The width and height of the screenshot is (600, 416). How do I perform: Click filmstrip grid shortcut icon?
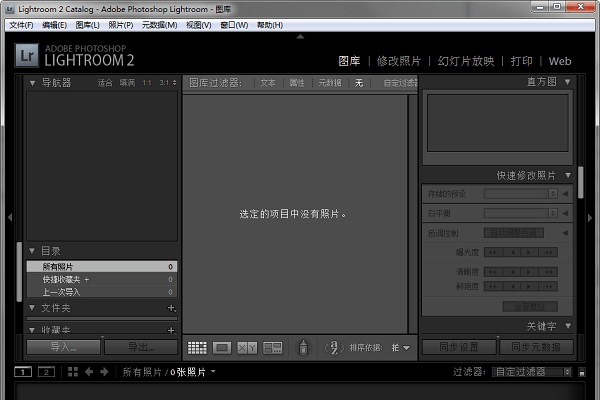click(73, 372)
